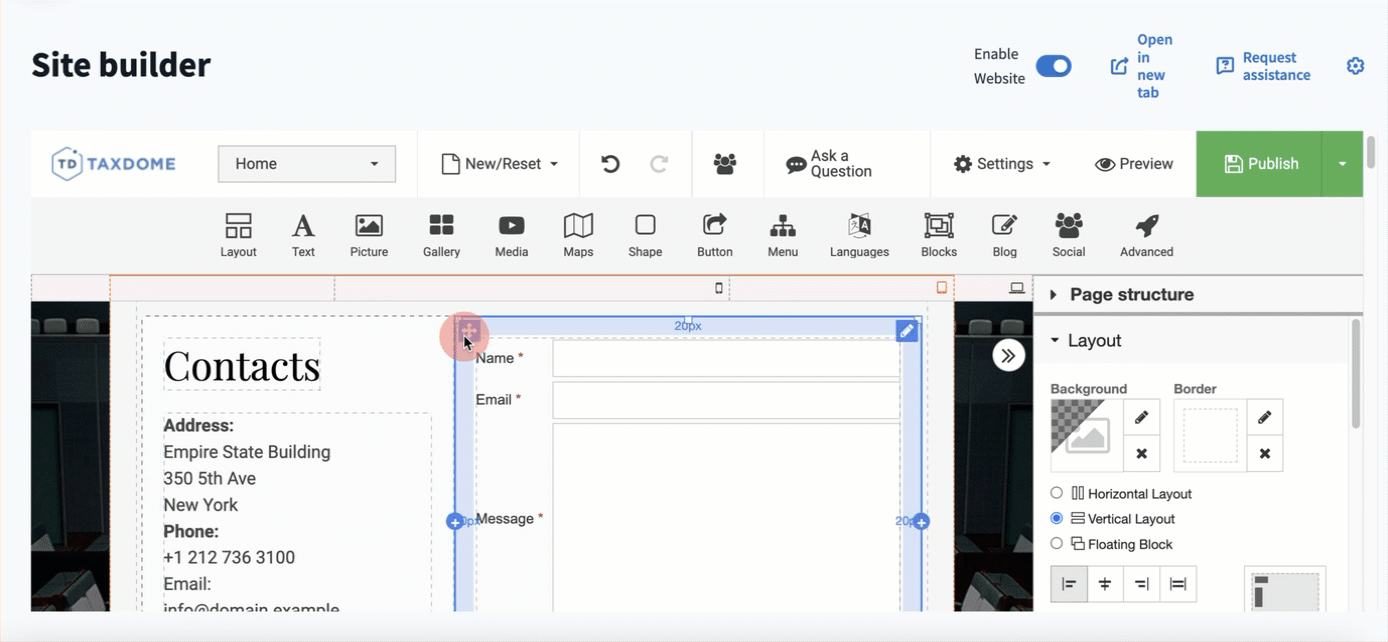
Task: Choose the Shape tool
Action: tap(645, 235)
